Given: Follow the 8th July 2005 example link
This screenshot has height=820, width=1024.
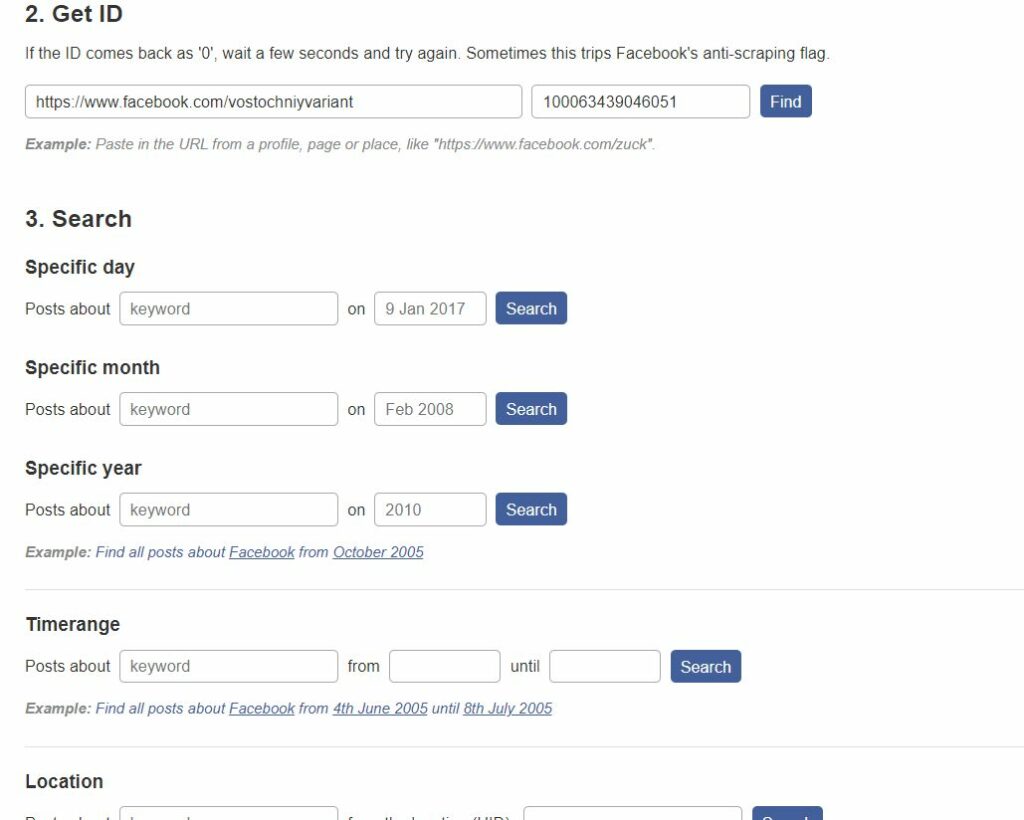Looking at the screenshot, I should (507, 708).
